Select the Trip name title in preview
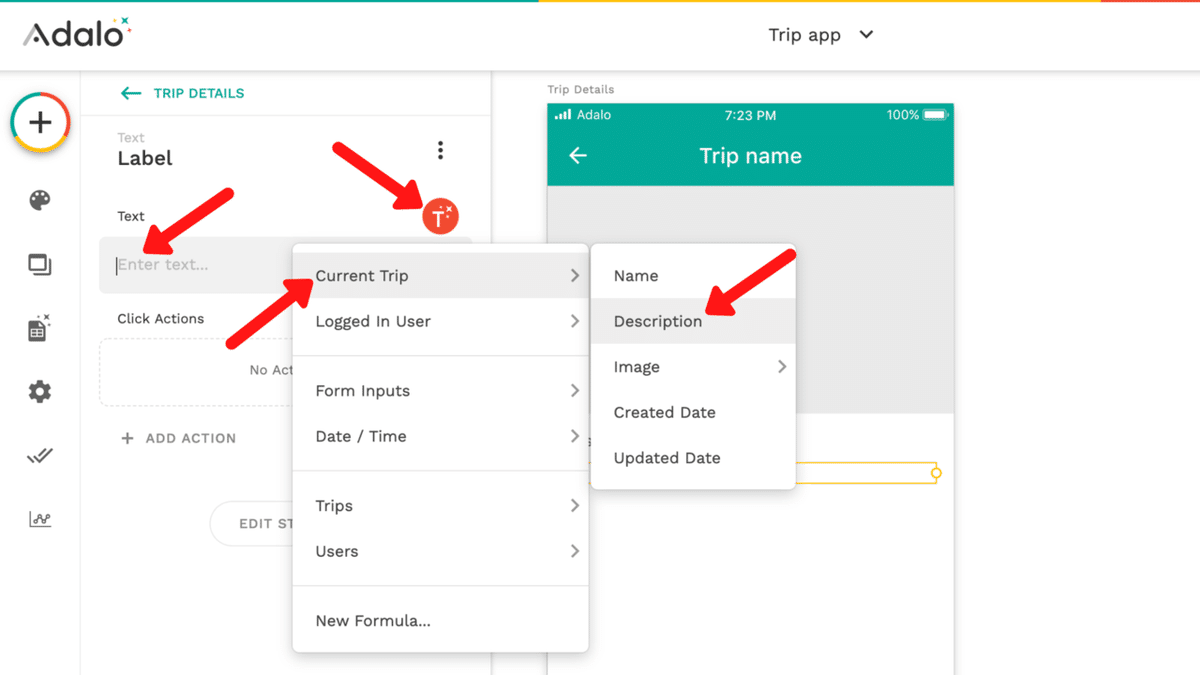 click(x=750, y=156)
